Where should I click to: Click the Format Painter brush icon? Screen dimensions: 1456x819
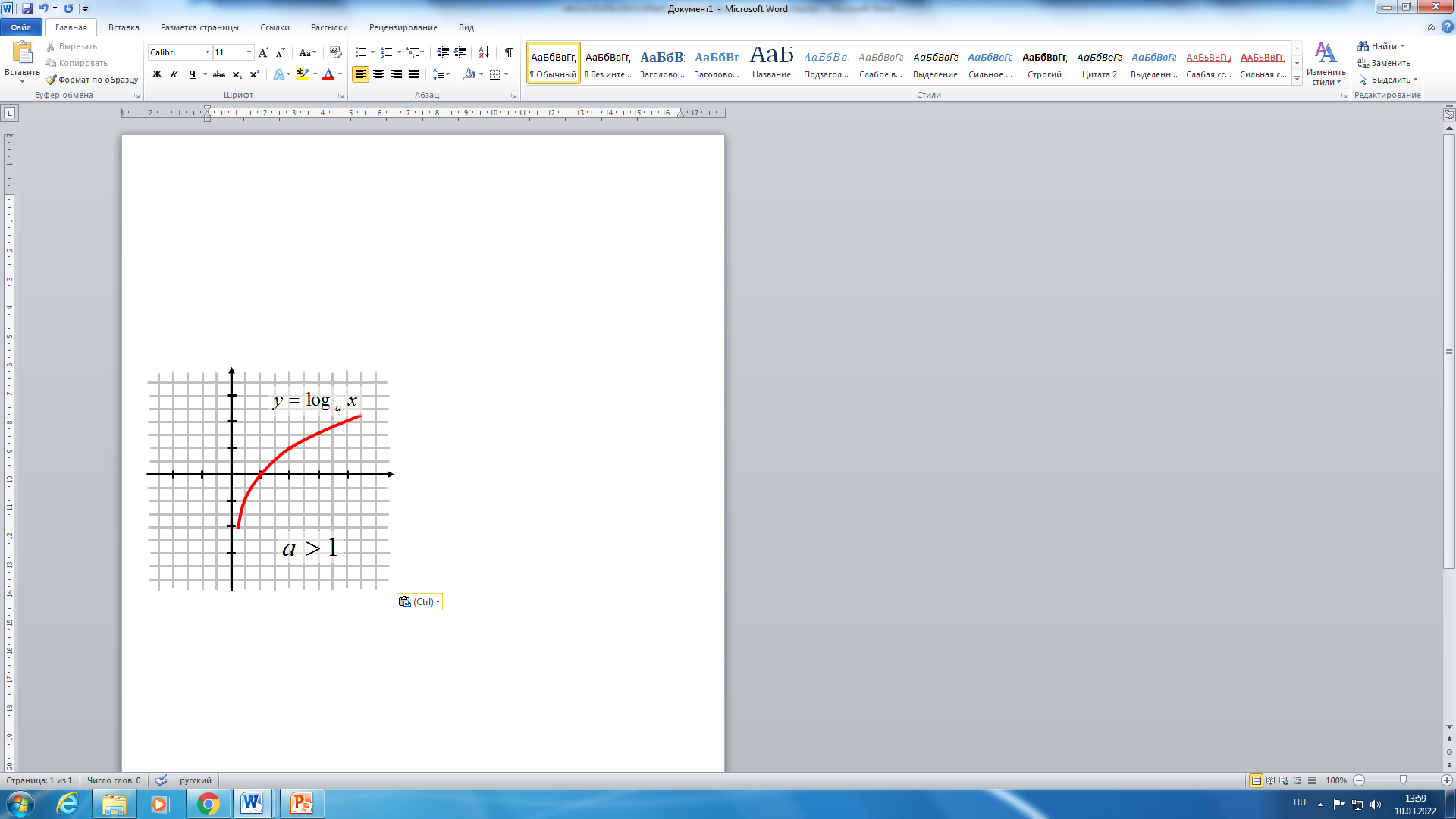[x=51, y=80]
